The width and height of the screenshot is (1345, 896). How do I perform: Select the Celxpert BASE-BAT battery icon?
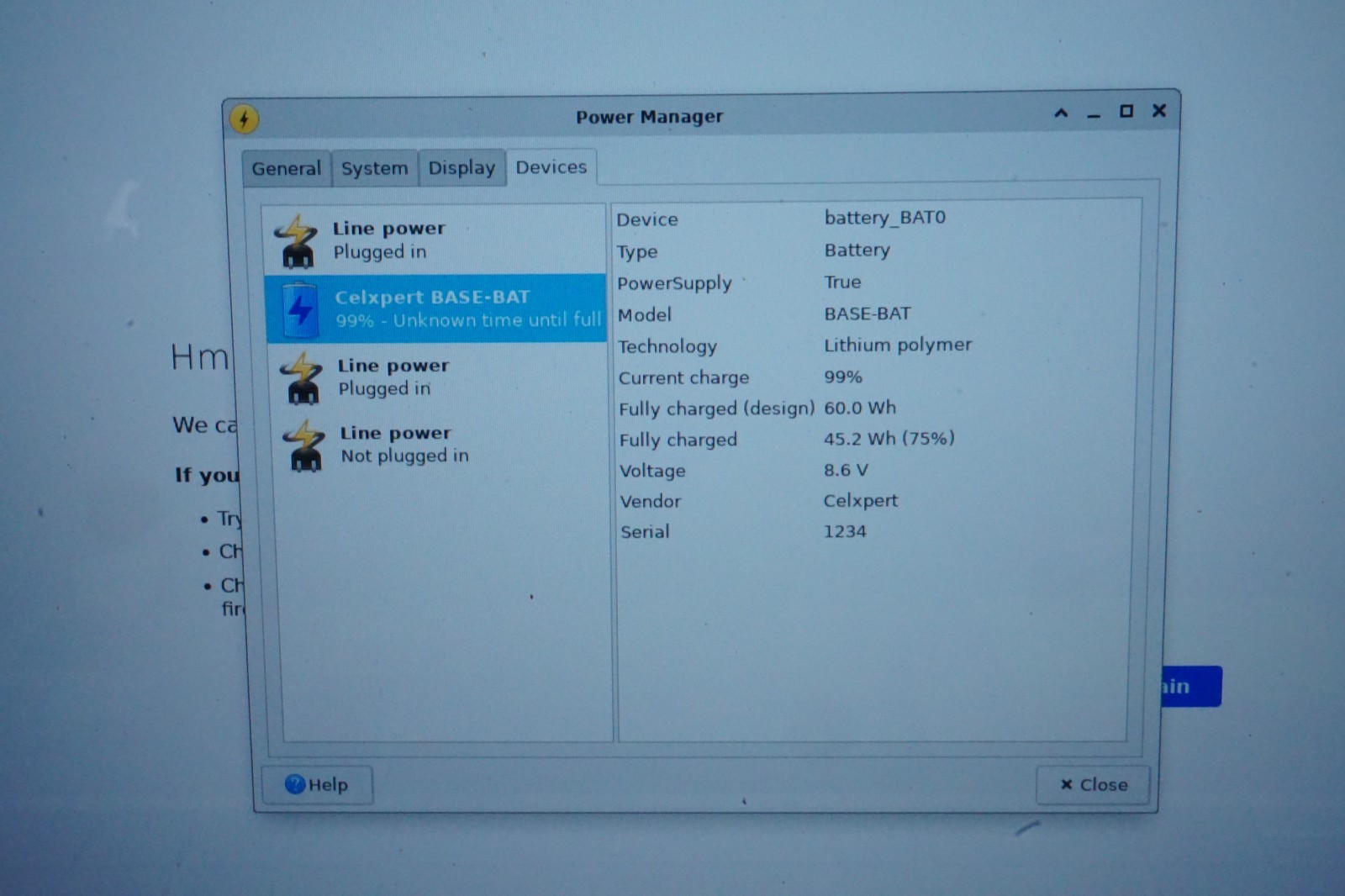tap(300, 309)
